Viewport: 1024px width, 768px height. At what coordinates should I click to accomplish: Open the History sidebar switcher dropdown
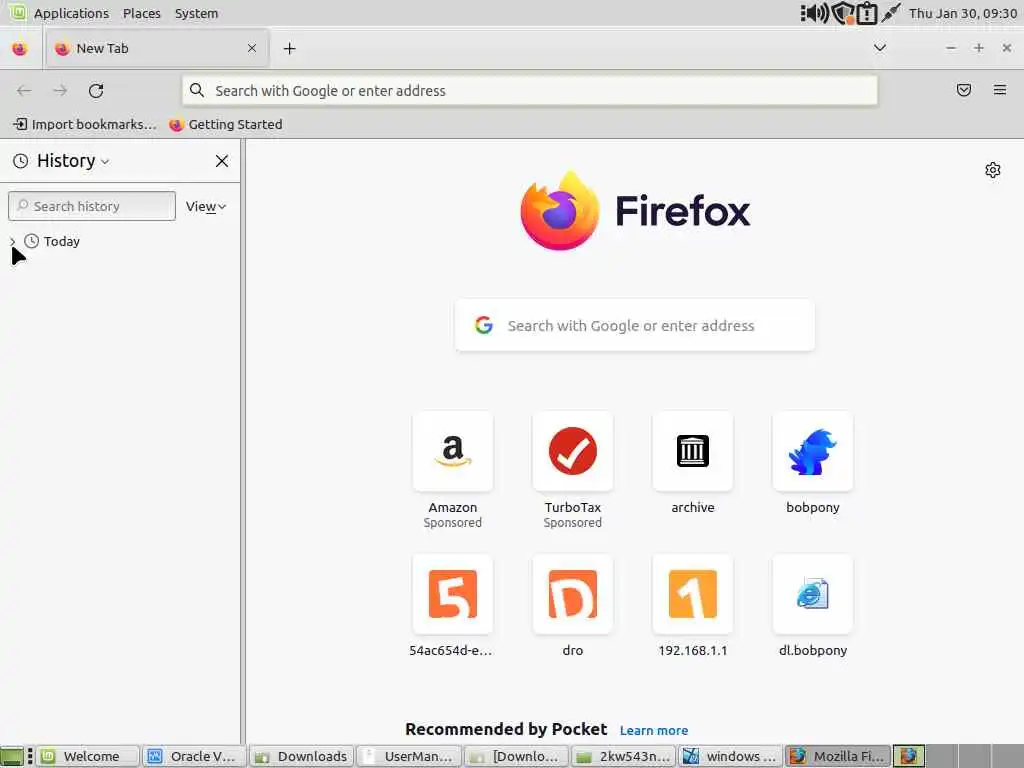point(72,161)
